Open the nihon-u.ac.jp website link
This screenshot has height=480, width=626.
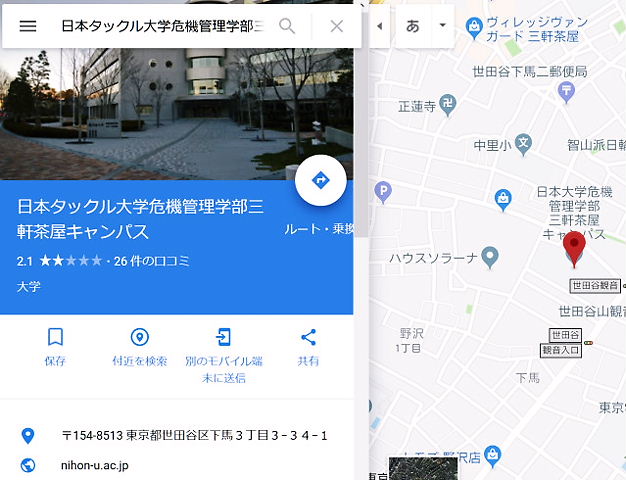(95, 465)
